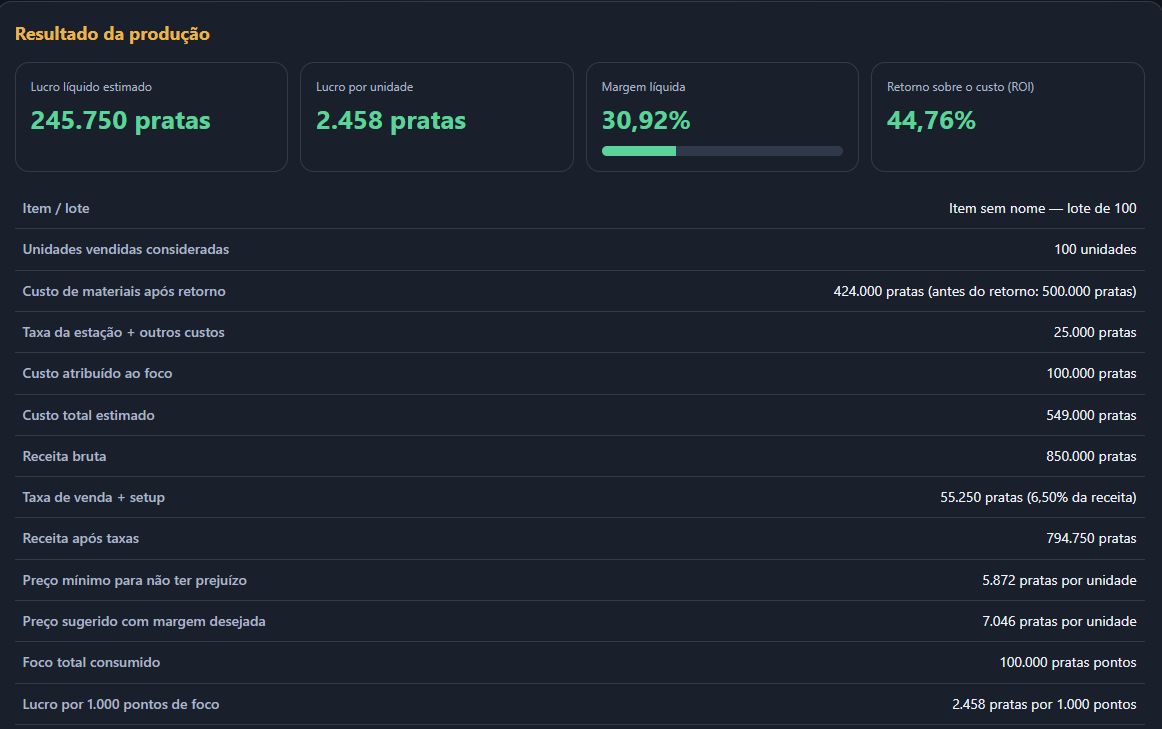Select the "Resultado da produção" heading

(112, 34)
